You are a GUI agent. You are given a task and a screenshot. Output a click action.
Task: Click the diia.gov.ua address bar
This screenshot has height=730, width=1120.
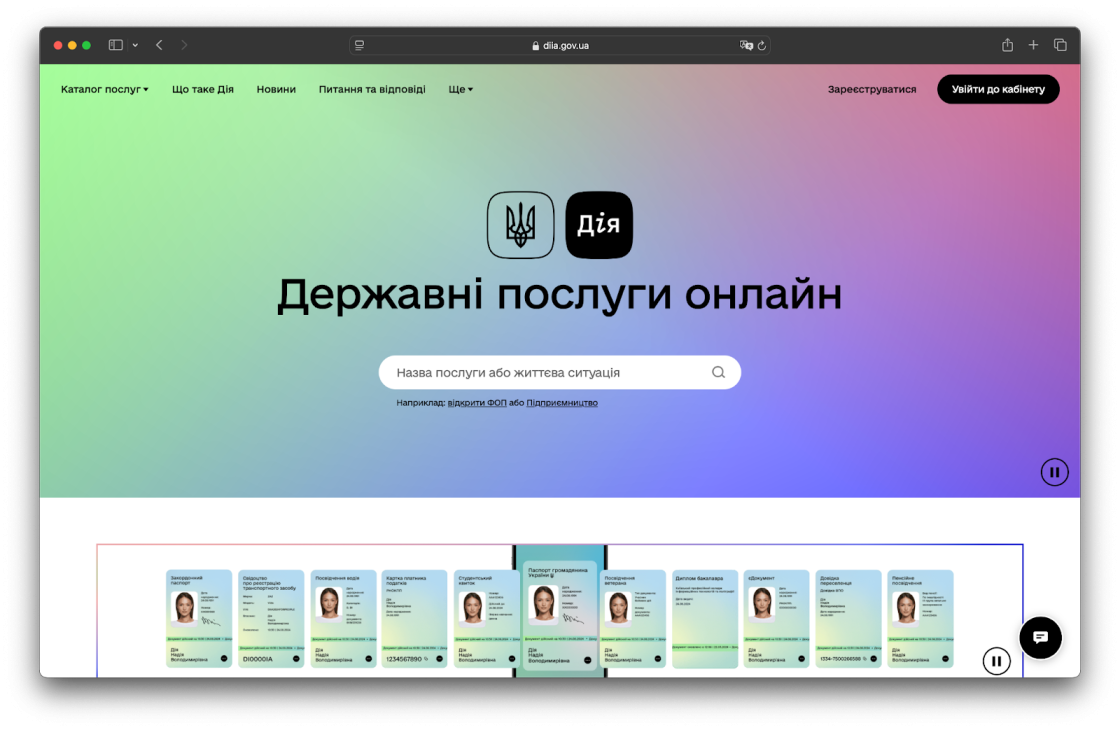tap(559, 45)
